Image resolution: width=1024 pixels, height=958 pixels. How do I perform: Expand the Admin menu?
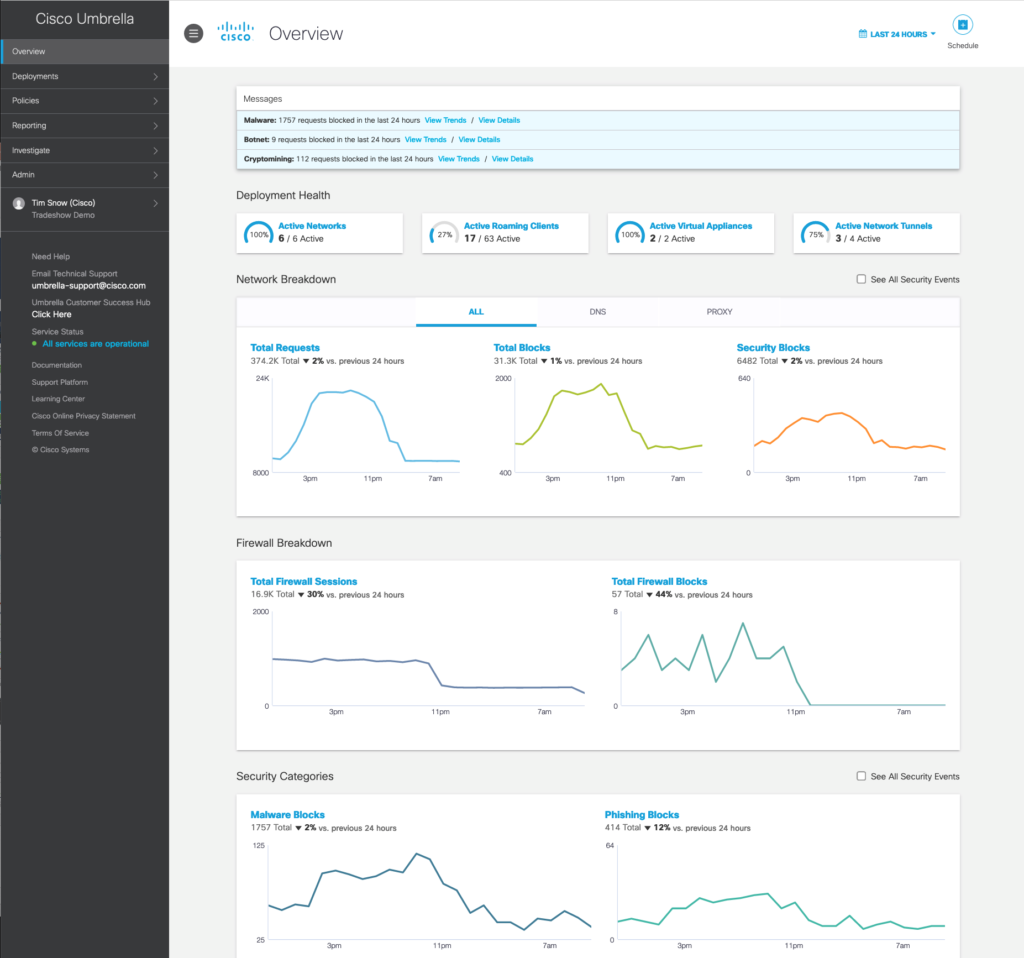[85, 174]
